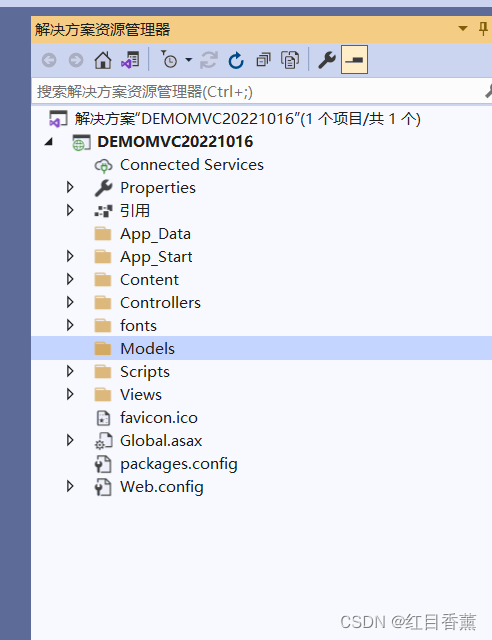The width and height of the screenshot is (492, 640).
Task: Open the pending changes filter clock icon
Action: click(x=169, y=60)
